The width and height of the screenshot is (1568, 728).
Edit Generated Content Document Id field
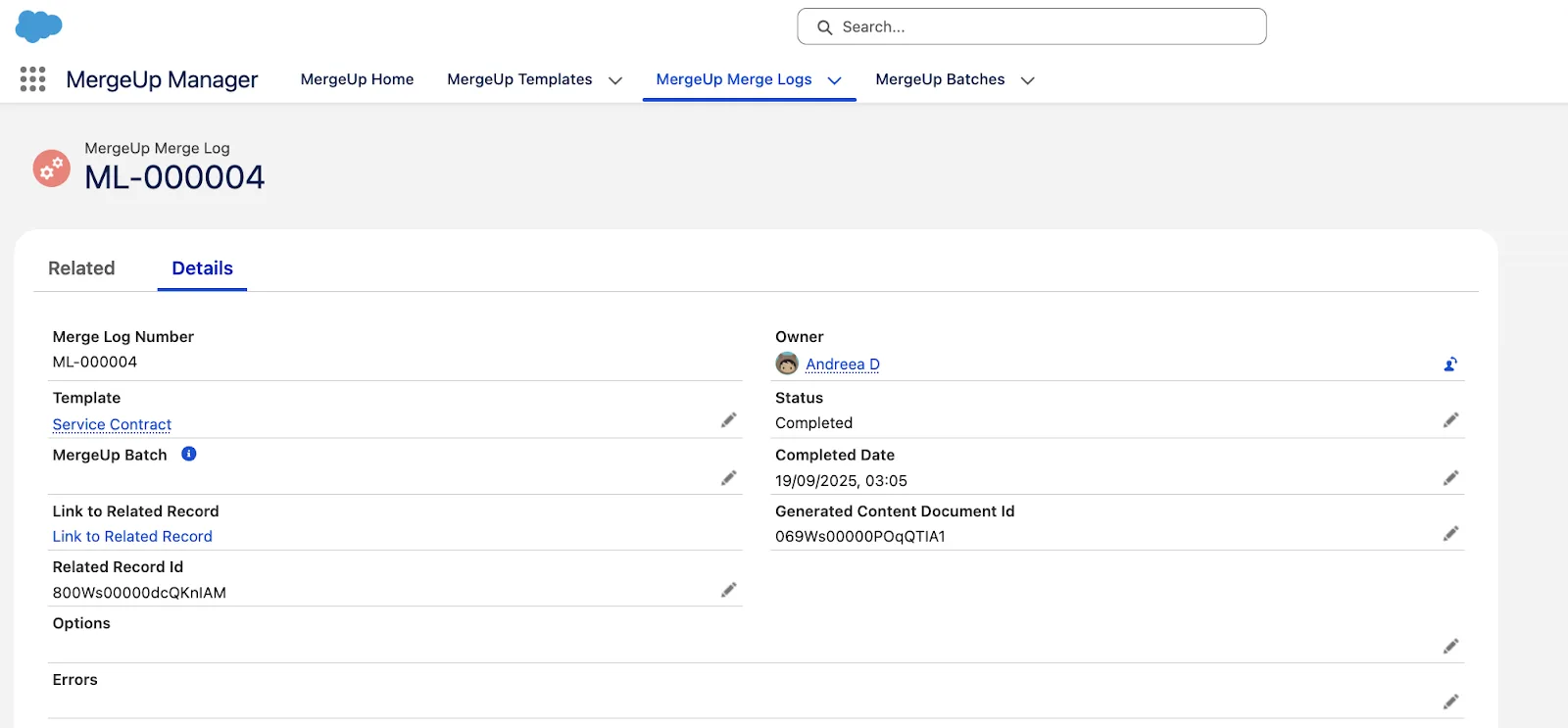pos(1450,534)
